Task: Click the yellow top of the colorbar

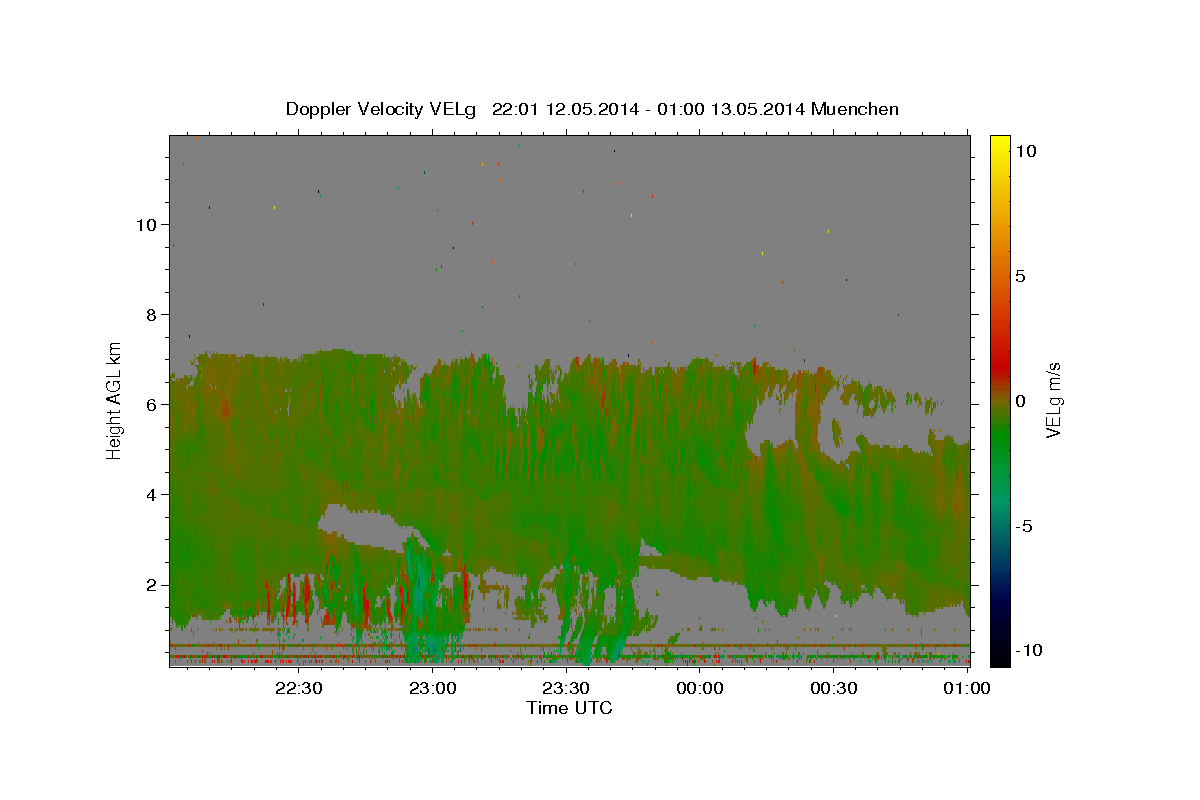Action: [999, 145]
